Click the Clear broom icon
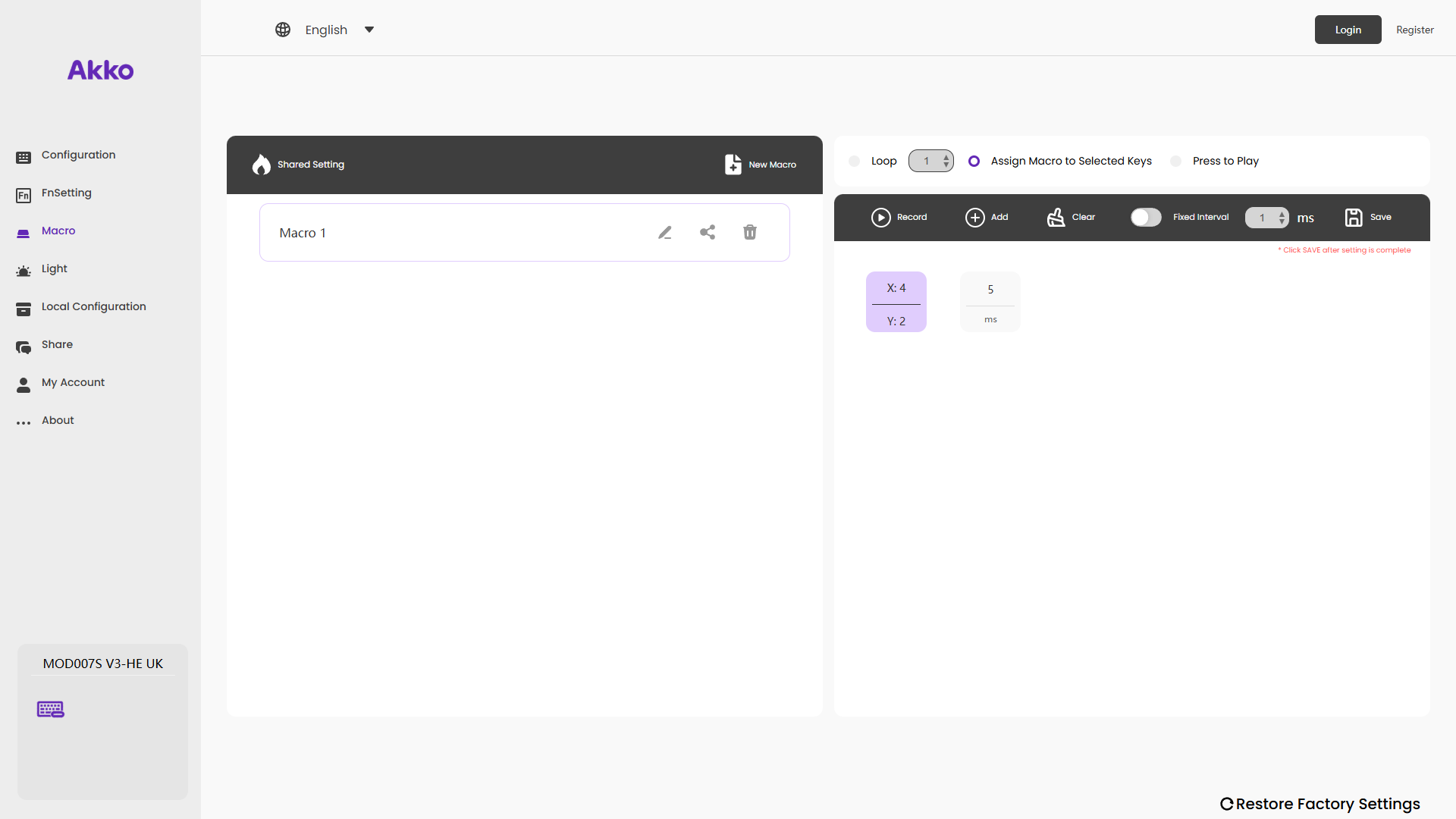The height and width of the screenshot is (819, 1456). click(1056, 218)
